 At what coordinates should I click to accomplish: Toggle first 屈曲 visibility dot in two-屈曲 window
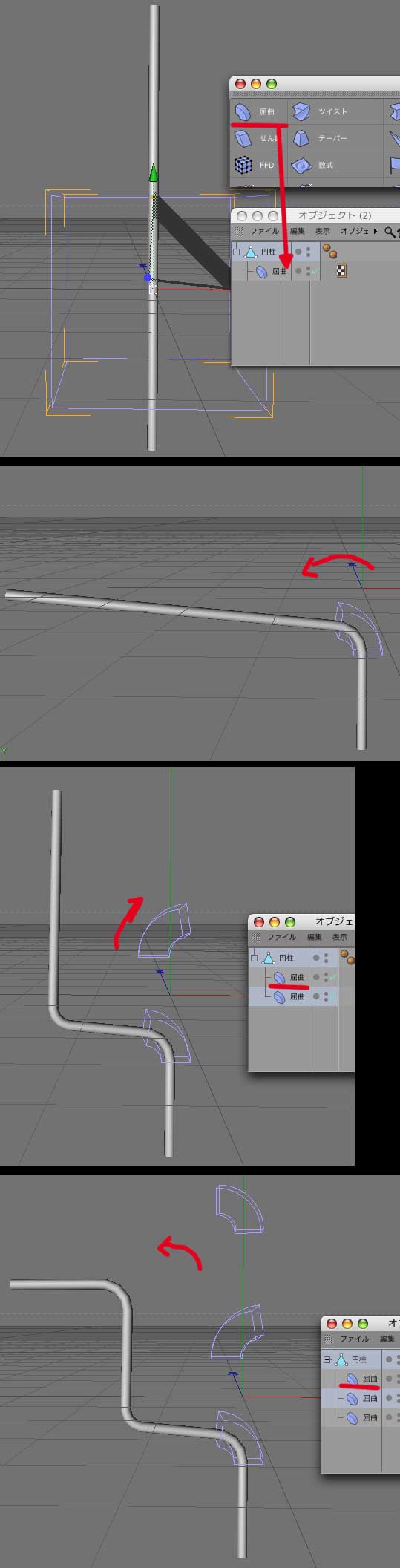tap(316, 977)
